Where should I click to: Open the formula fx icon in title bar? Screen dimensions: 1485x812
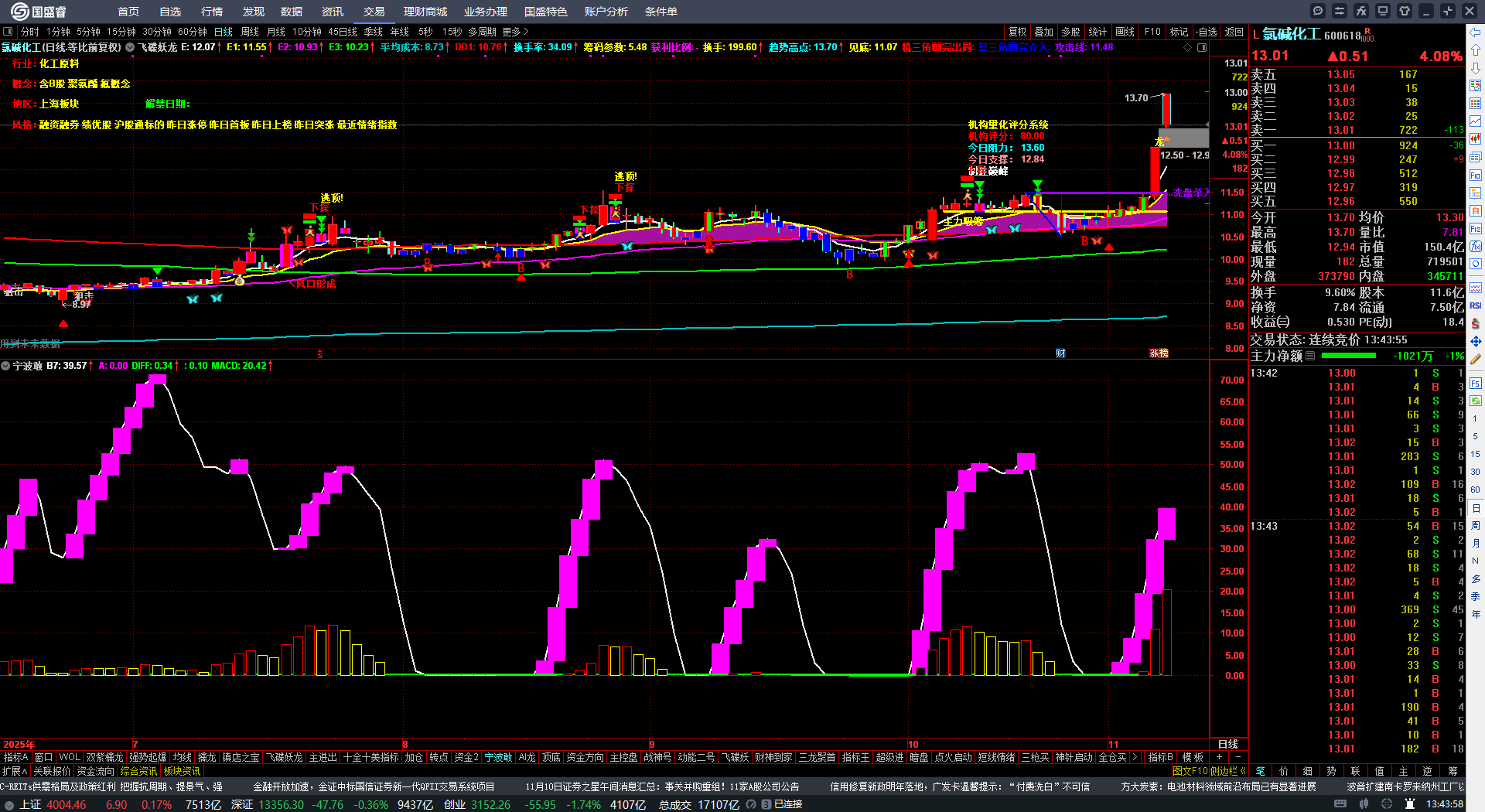tap(1361, 11)
